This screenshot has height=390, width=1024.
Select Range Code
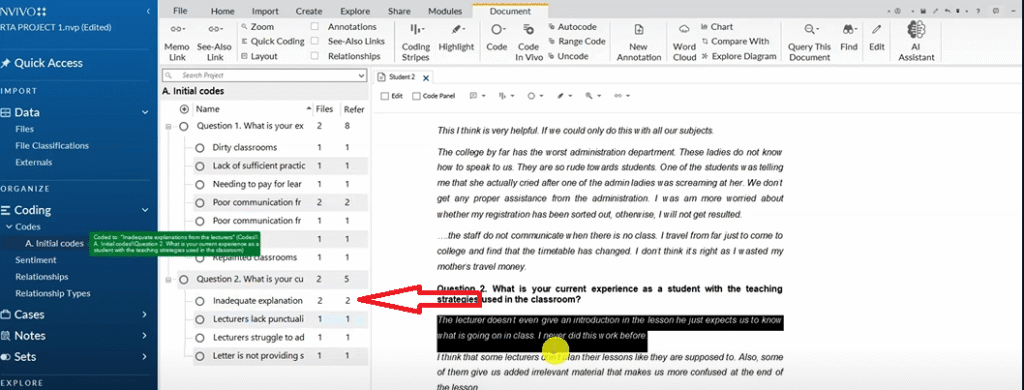tap(577, 41)
